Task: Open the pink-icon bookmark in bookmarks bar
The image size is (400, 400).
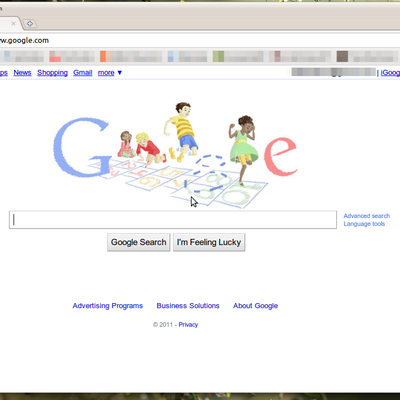Action: [x=300, y=56]
